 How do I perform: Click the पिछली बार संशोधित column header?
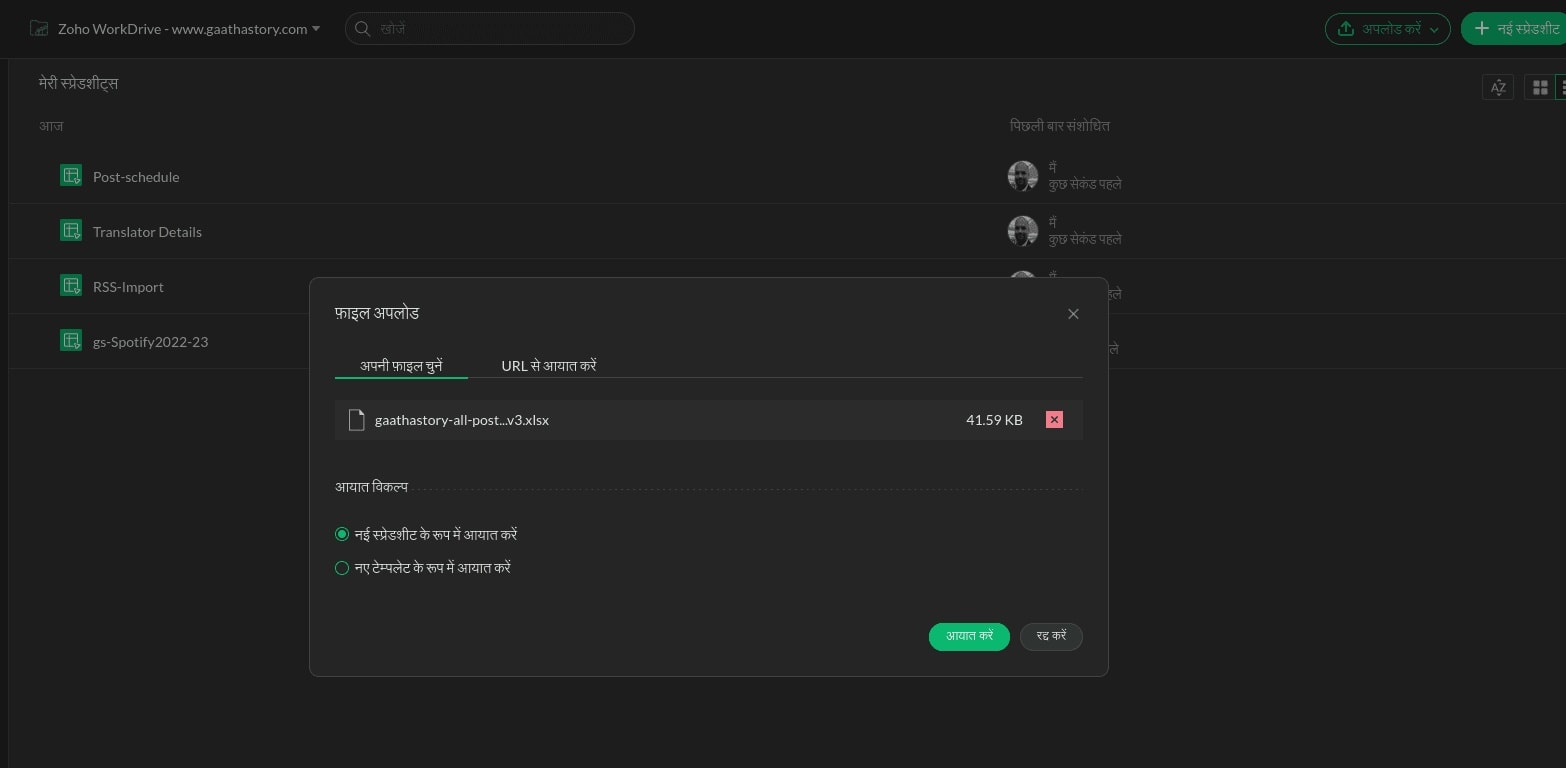point(1060,126)
